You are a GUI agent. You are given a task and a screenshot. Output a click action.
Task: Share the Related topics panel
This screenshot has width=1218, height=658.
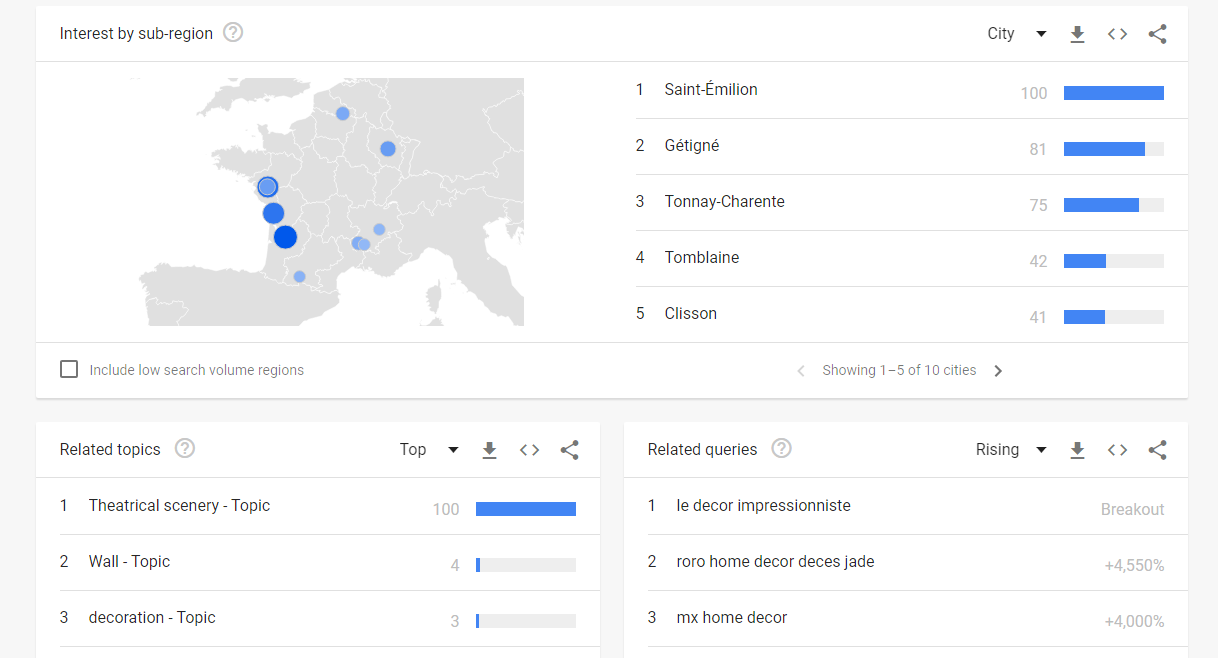coord(569,450)
